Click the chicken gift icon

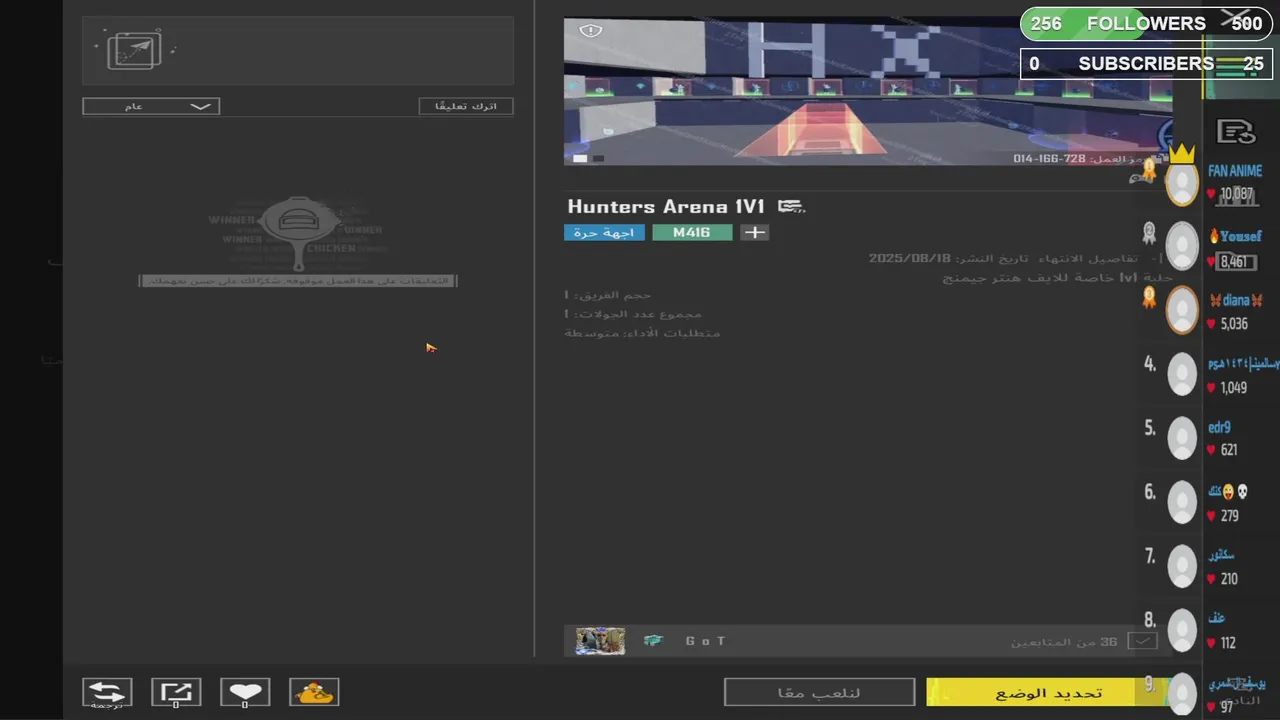point(314,691)
